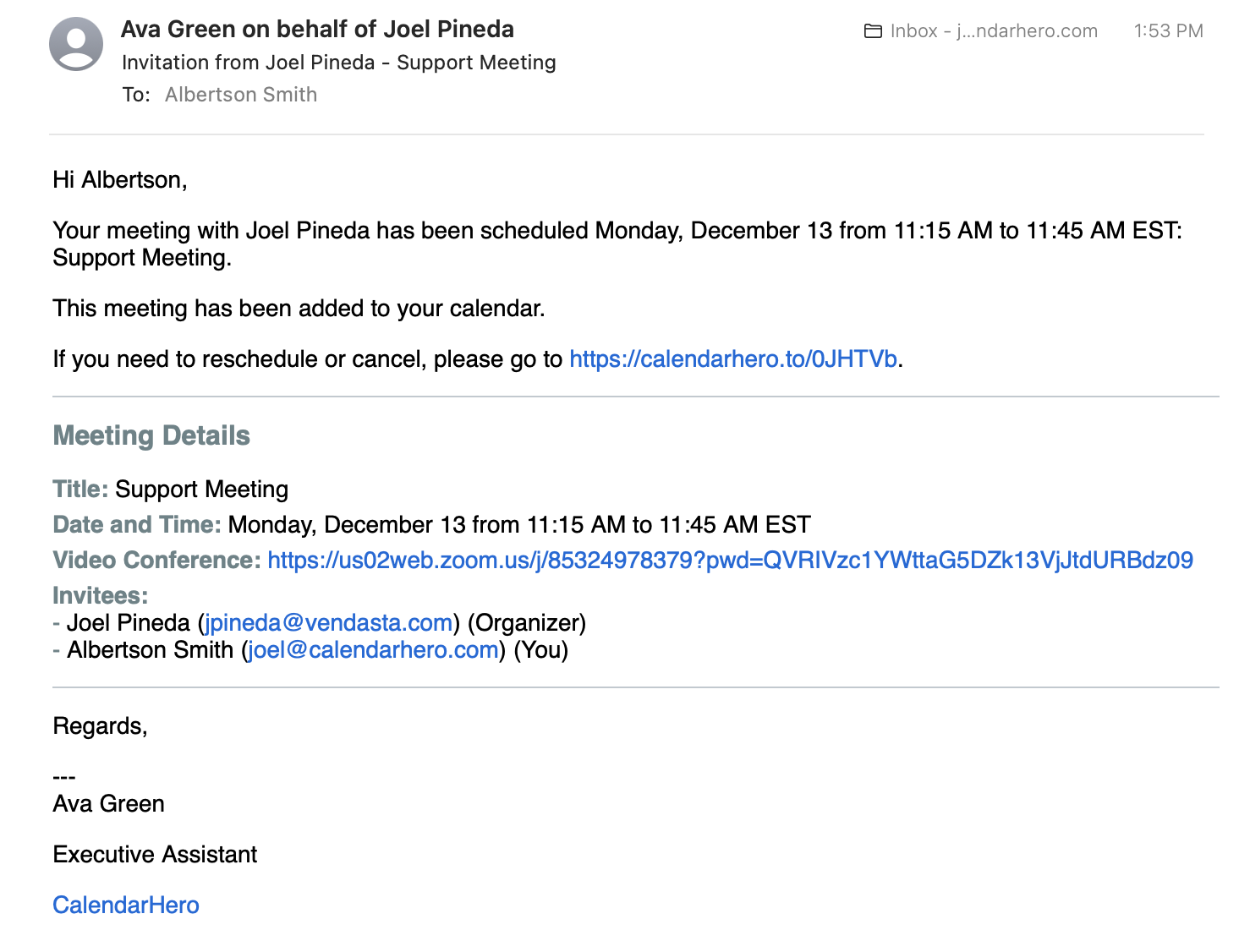This screenshot has width=1250, height=952.
Task: Open the CalendarHero signature link
Action: 126,905
